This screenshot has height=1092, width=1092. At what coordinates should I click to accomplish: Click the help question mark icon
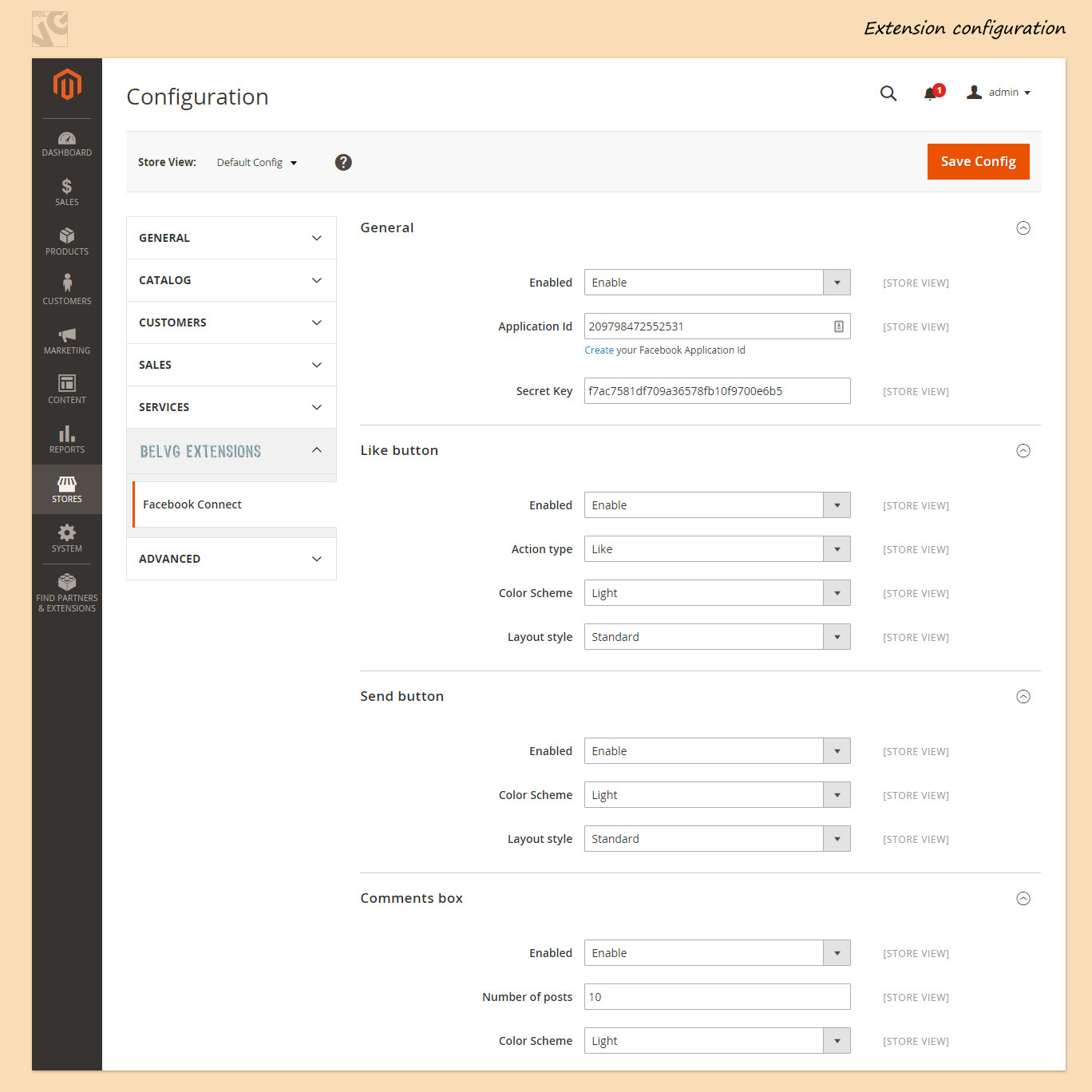click(x=343, y=162)
